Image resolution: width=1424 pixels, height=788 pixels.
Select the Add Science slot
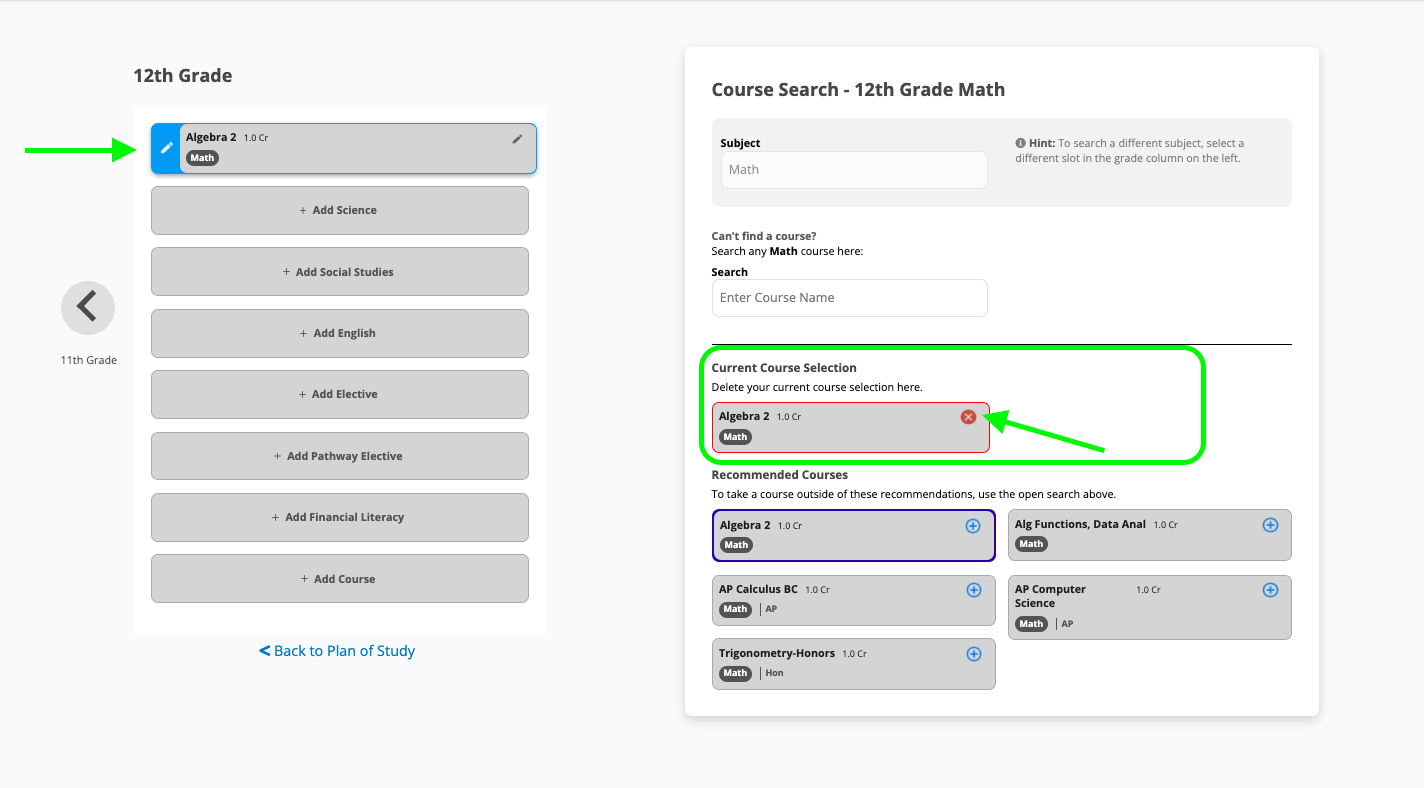click(x=339, y=211)
